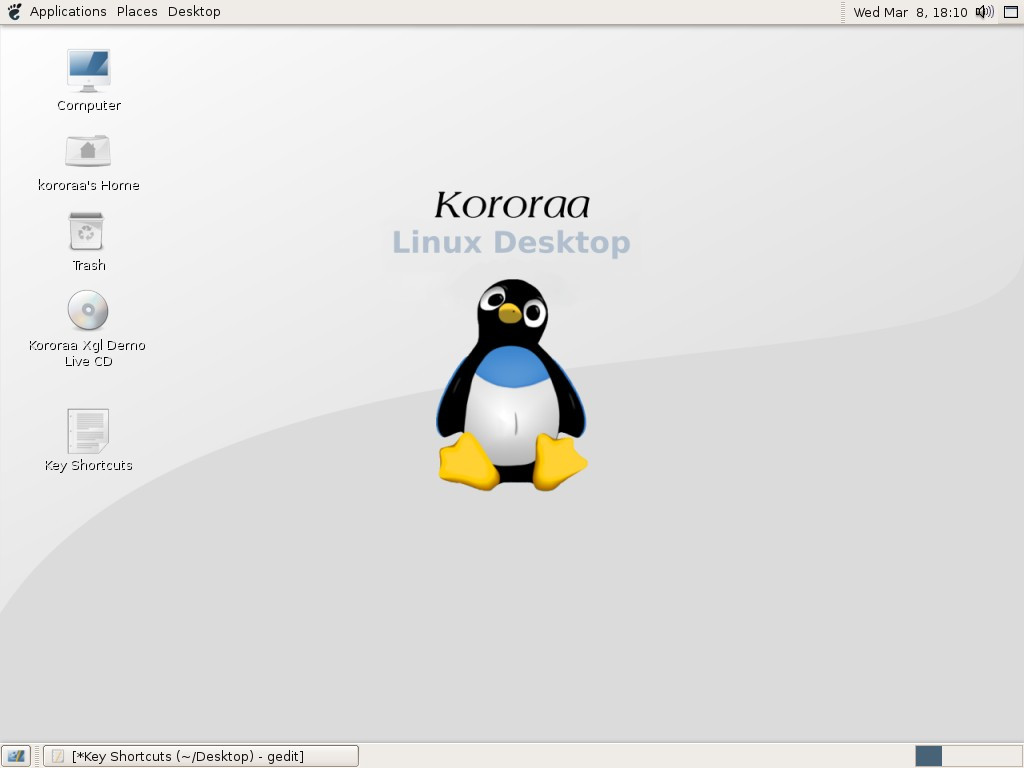Select the Key Shortcuts document icon
This screenshot has height=768, width=1024.
click(x=88, y=431)
